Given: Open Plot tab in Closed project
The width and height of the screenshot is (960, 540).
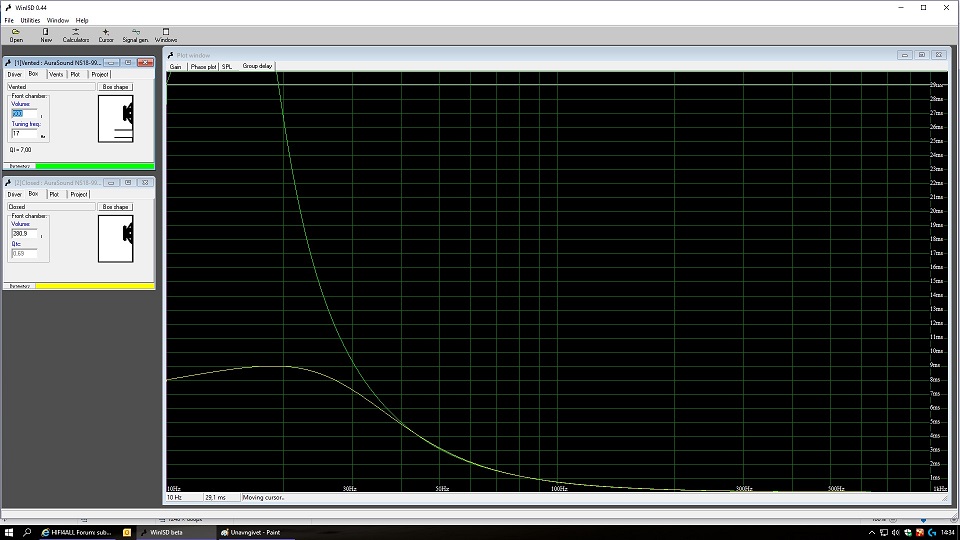Looking at the screenshot, I should pyautogui.click(x=54, y=194).
